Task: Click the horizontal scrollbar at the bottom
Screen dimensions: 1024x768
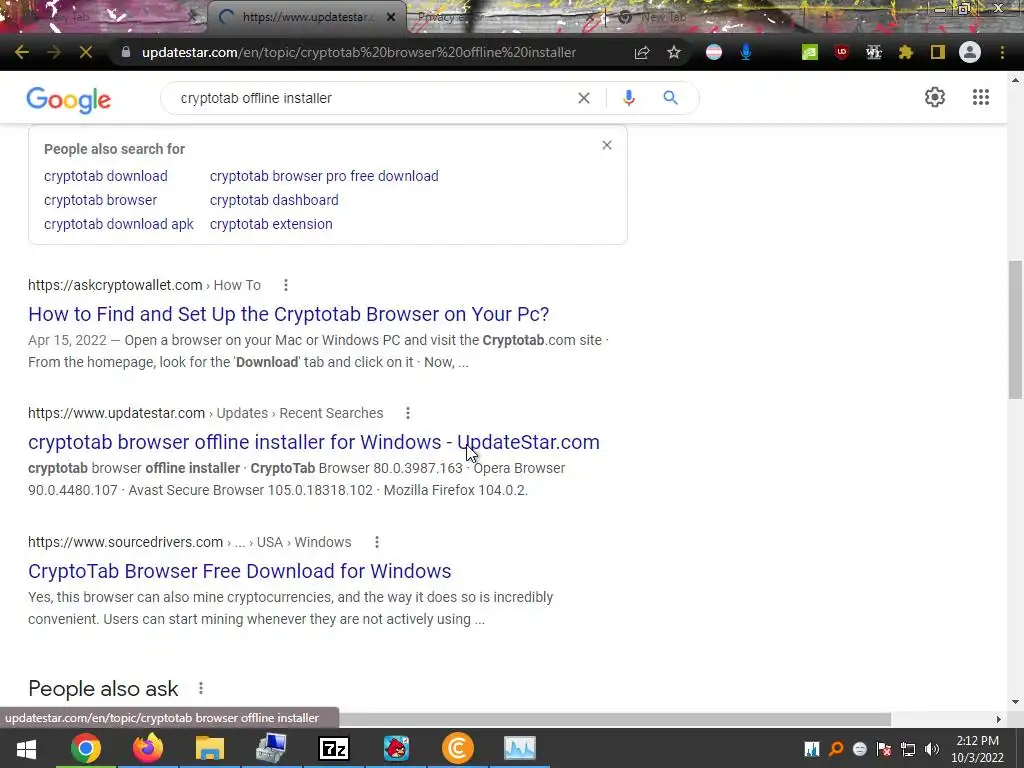Action: [x=614, y=719]
